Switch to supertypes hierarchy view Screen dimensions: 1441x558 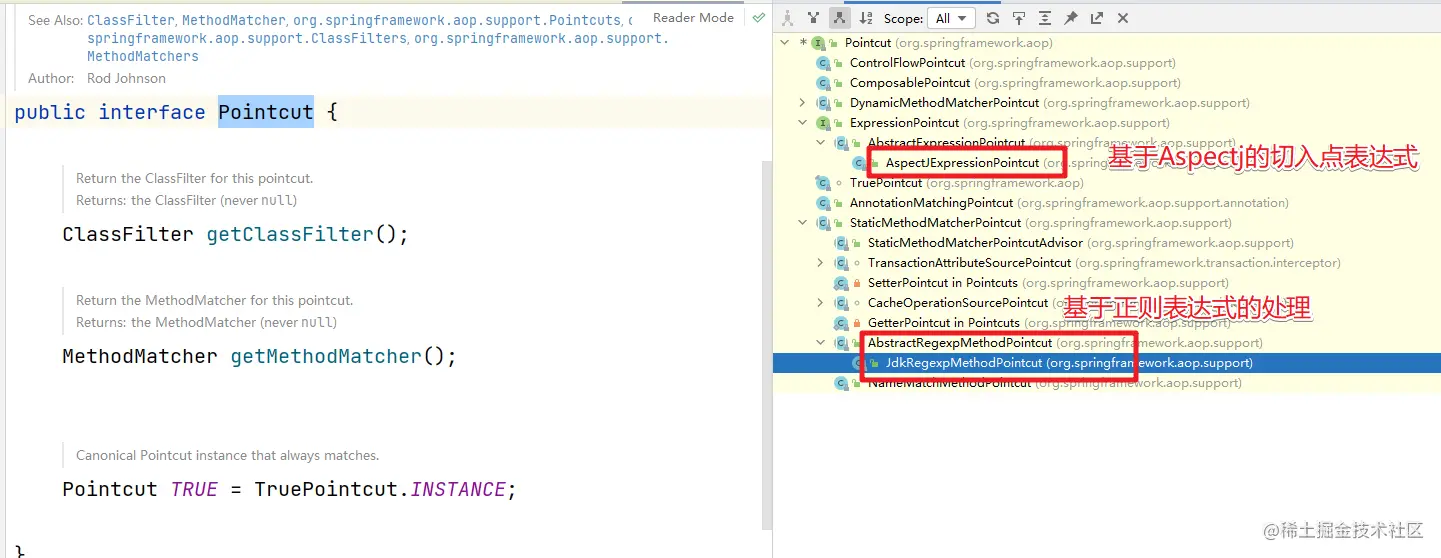813,18
